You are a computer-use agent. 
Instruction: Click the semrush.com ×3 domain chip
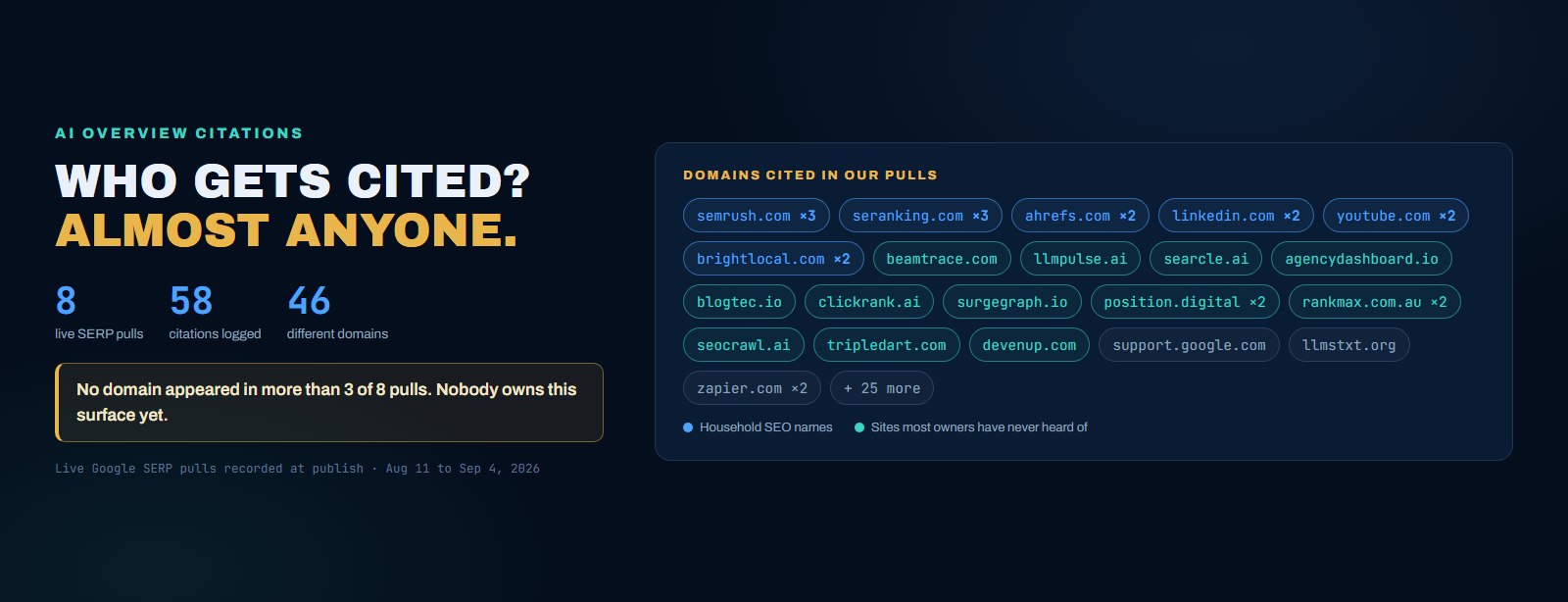(757, 216)
